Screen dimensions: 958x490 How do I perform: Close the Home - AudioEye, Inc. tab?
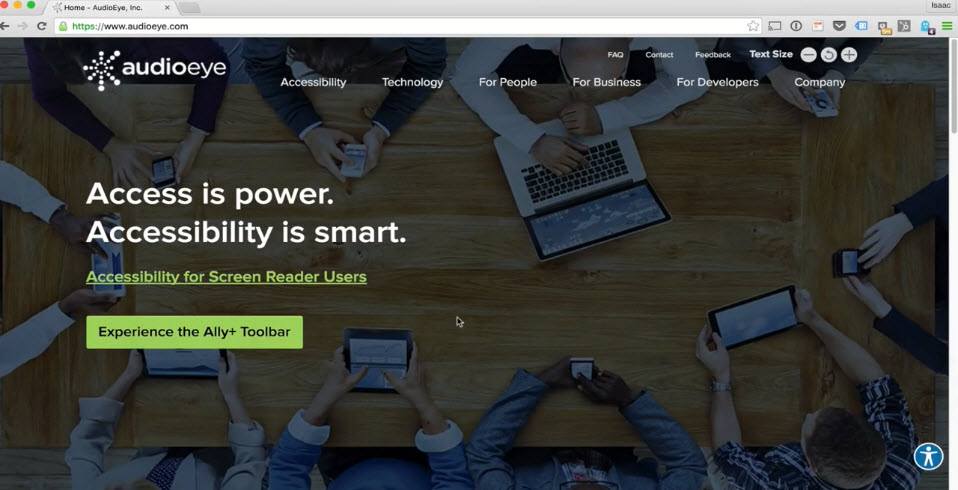[x=167, y=8]
